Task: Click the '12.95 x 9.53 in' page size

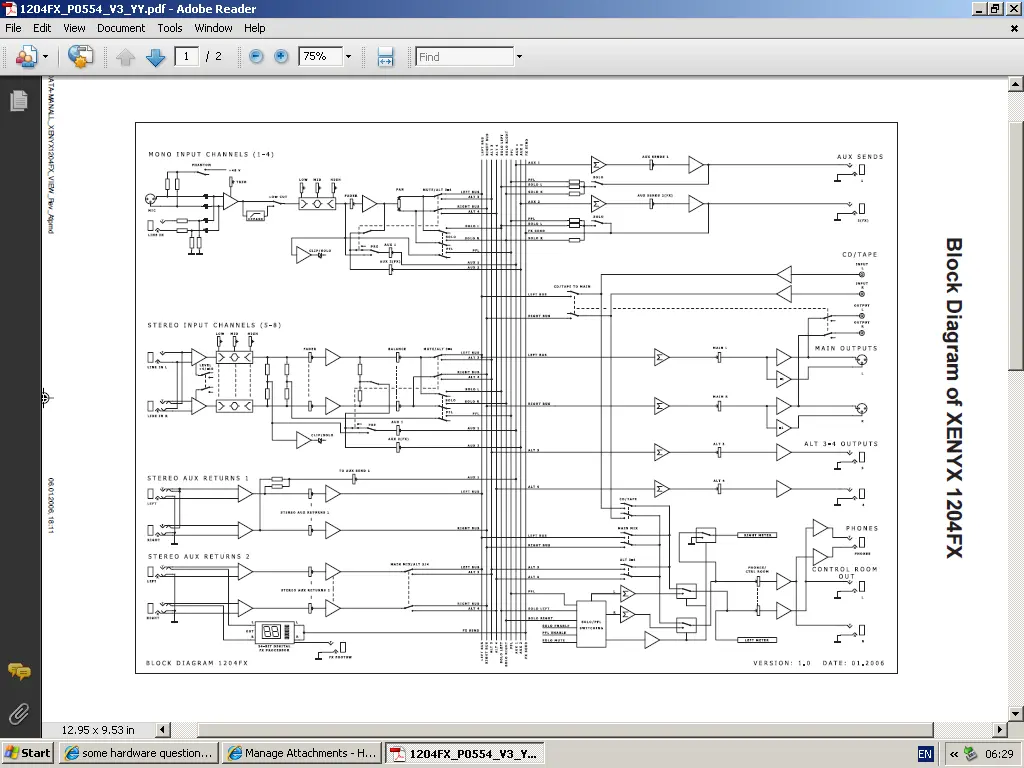Action: 98,730
